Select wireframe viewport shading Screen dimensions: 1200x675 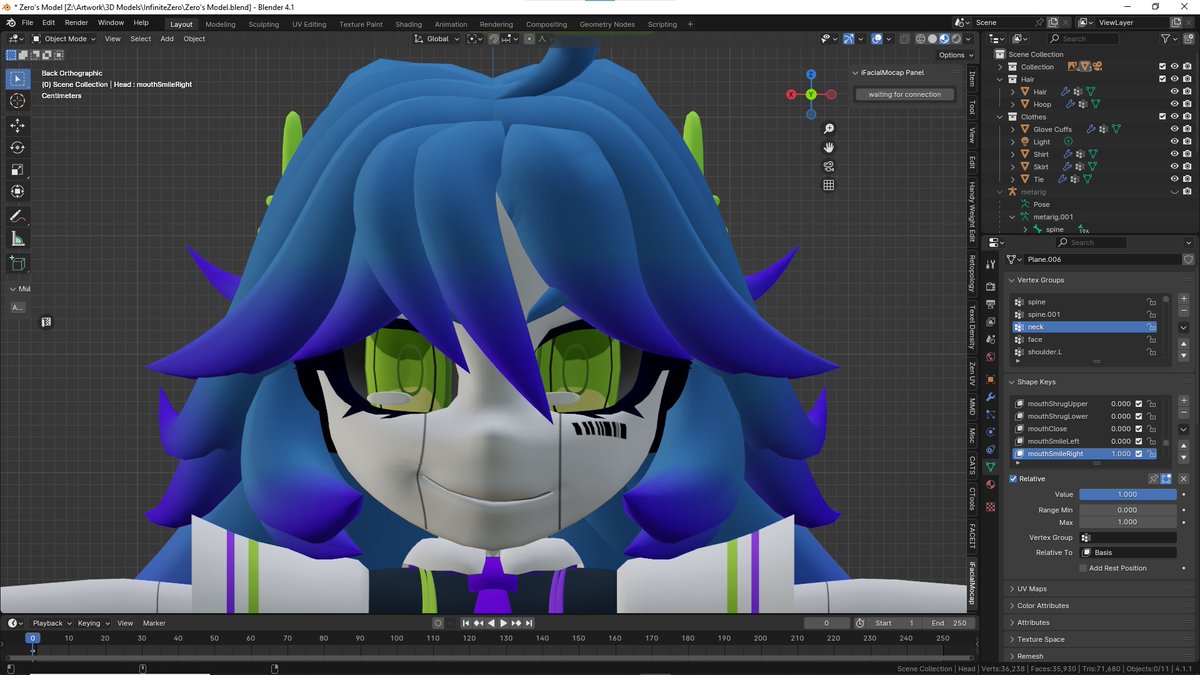[920, 39]
